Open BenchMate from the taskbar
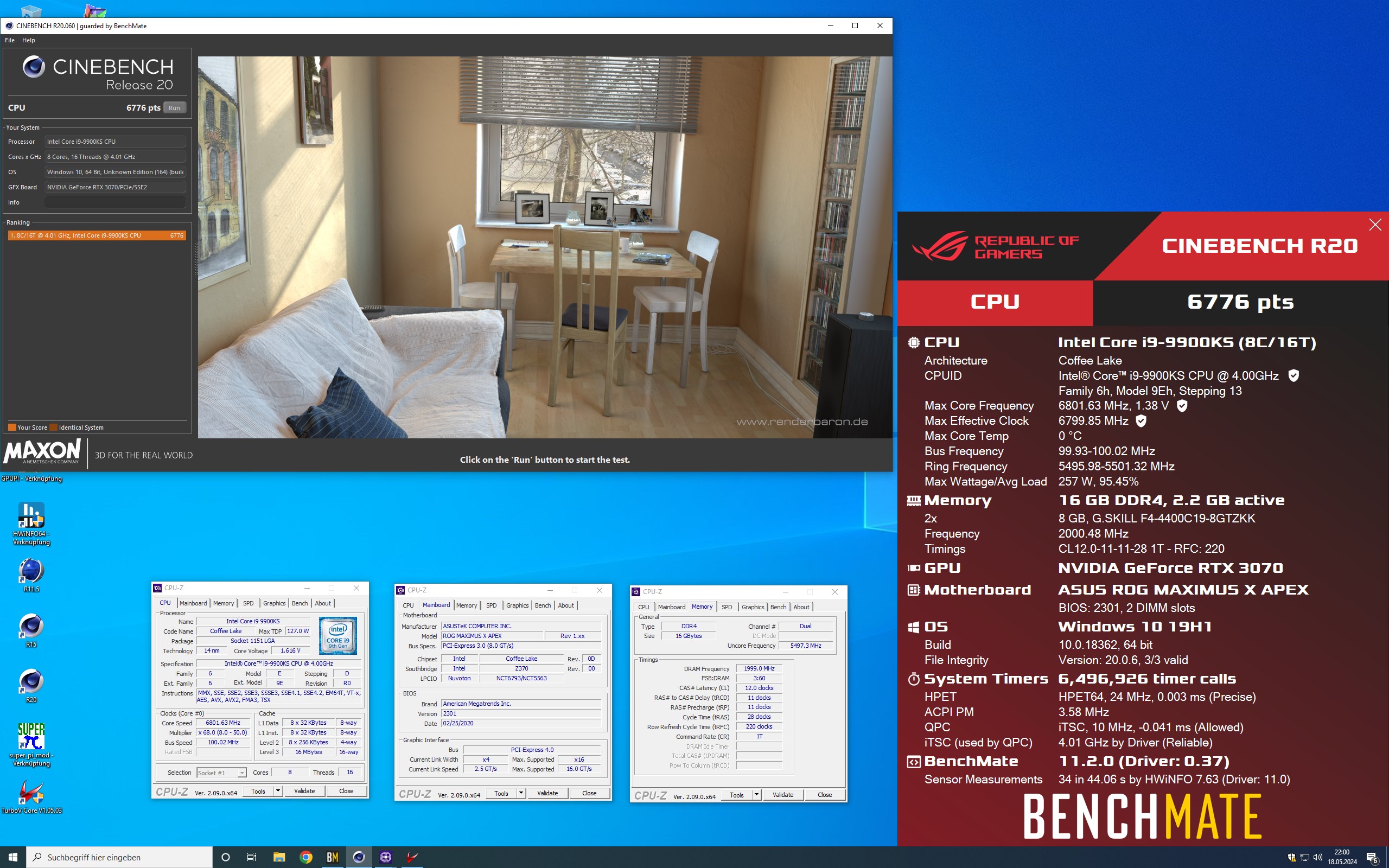The width and height of the screenshot is (1389, 868). 332,857
